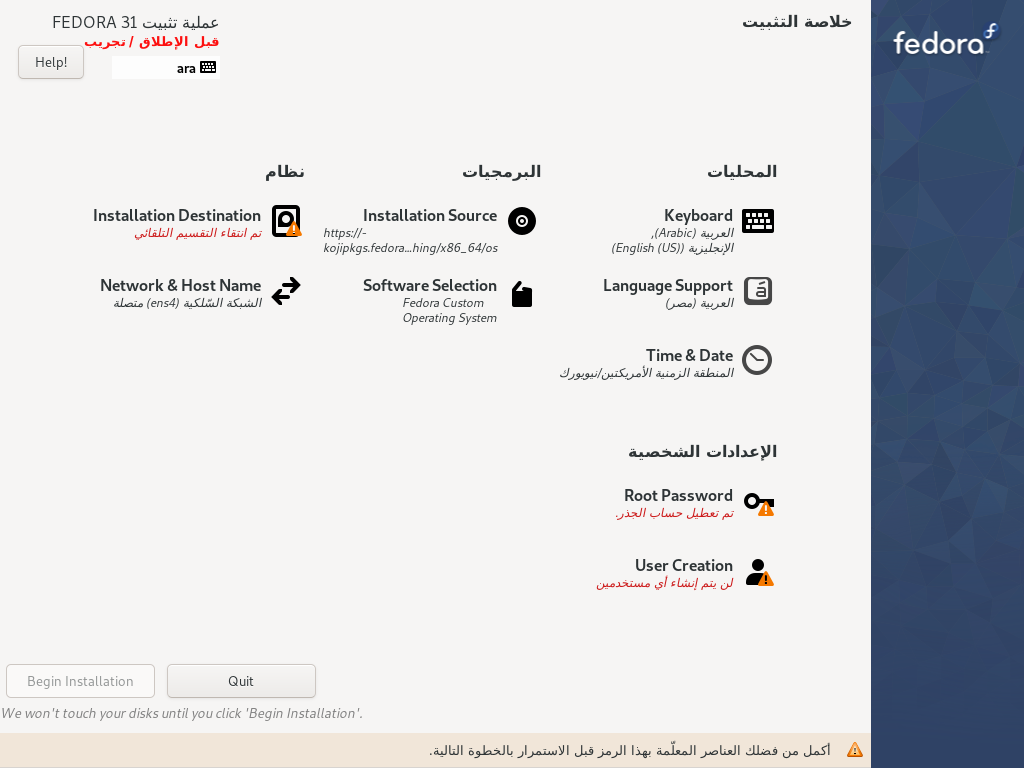This screenshot has height=768, width=1024.
Task: Click the Network & Host Name arrows icon
Action: 286,291
